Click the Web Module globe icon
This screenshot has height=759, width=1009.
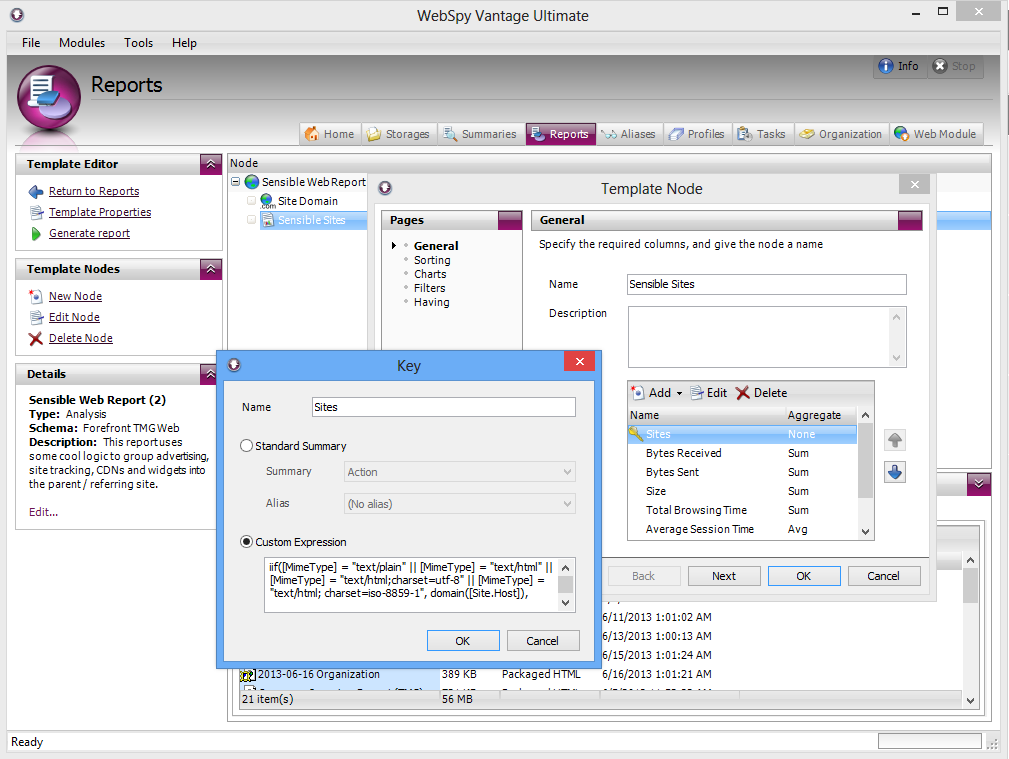(902, 134)
